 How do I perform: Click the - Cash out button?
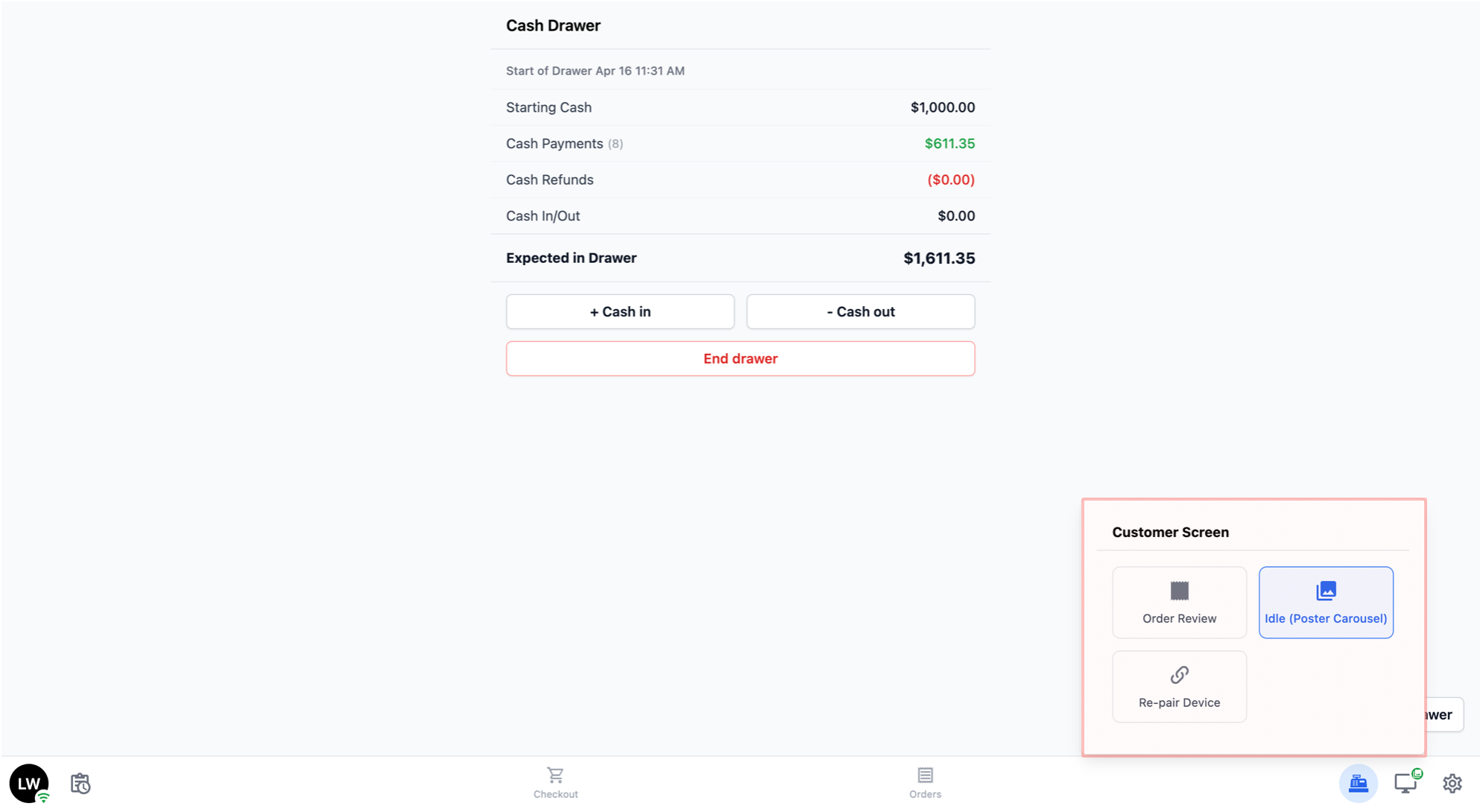pyautogui.click(x=861, y=311)
